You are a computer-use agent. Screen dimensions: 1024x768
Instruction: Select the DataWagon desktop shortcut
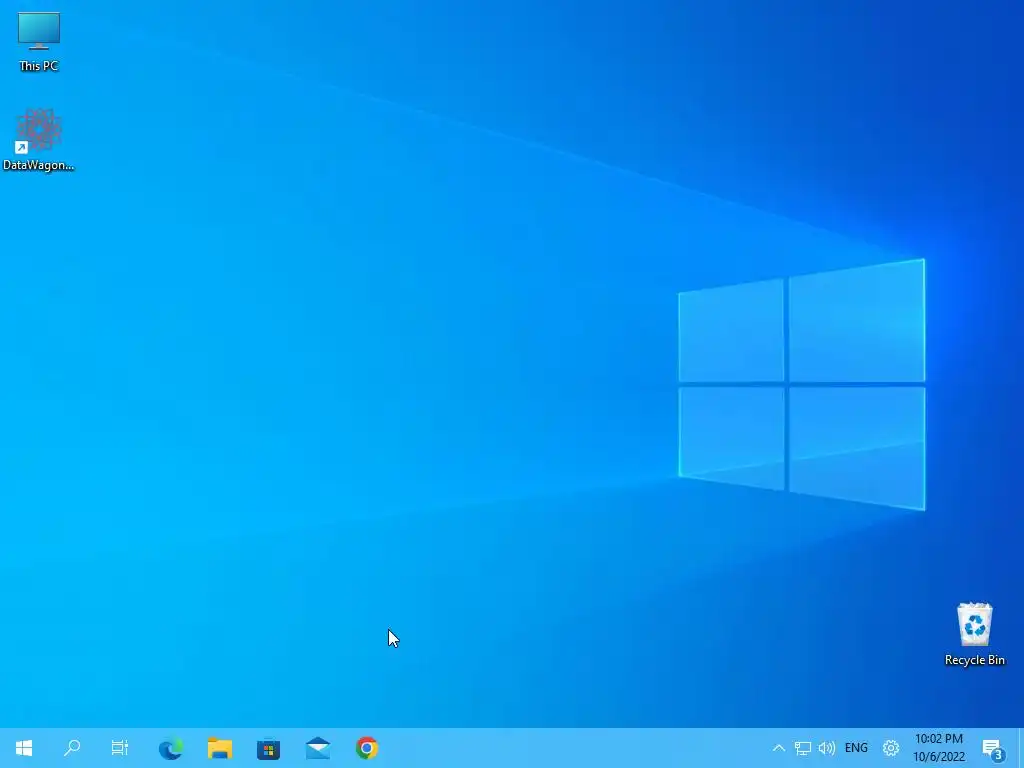point(39,140)
